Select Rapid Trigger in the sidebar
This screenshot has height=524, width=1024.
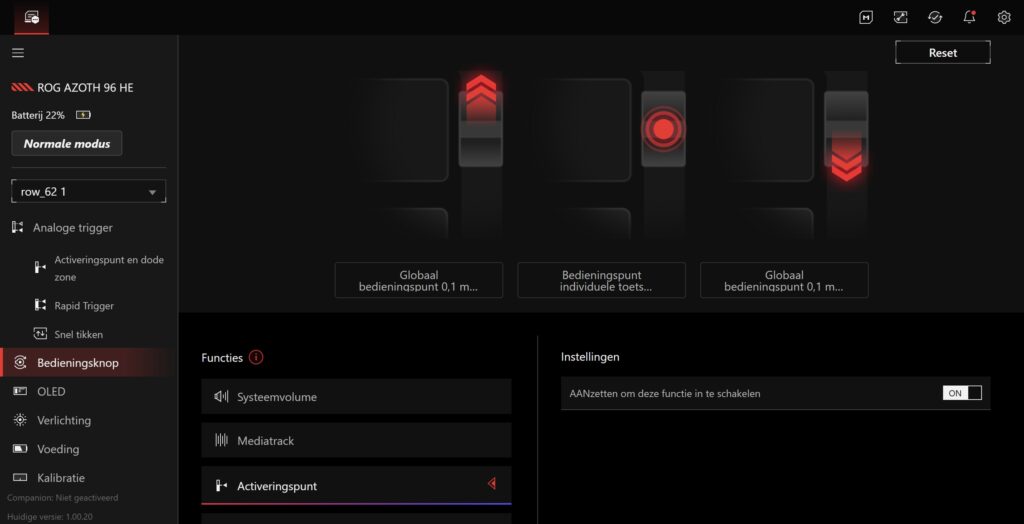click(x=84, y=306)
